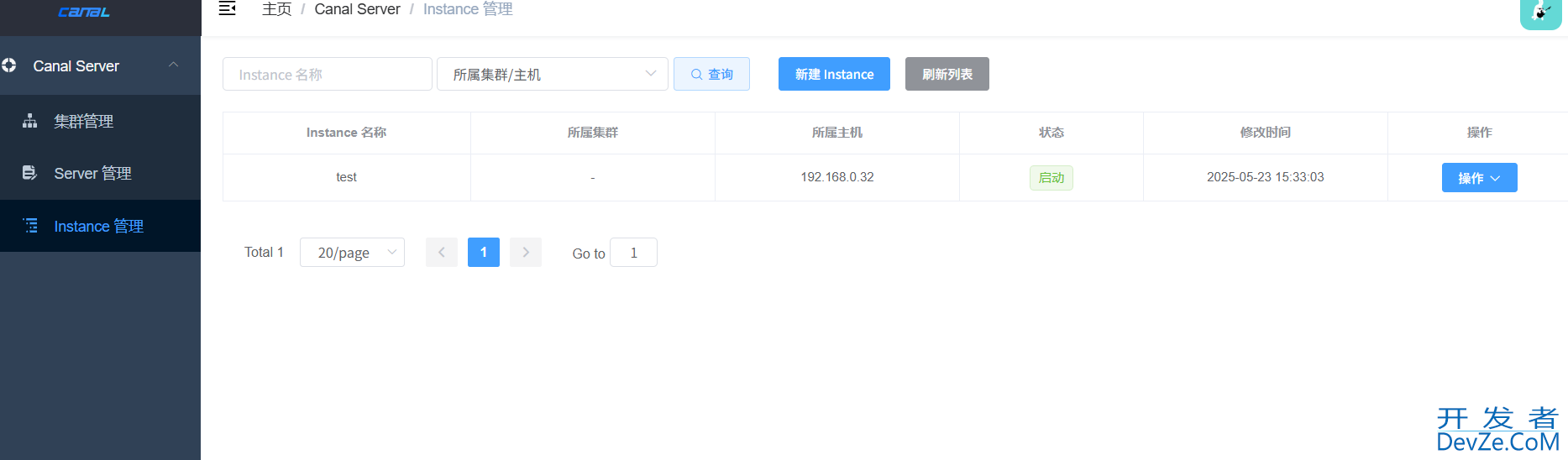Click Instance 管理 breadcrumb
The image size is (1568, 460).
click(x=468, y=9)
